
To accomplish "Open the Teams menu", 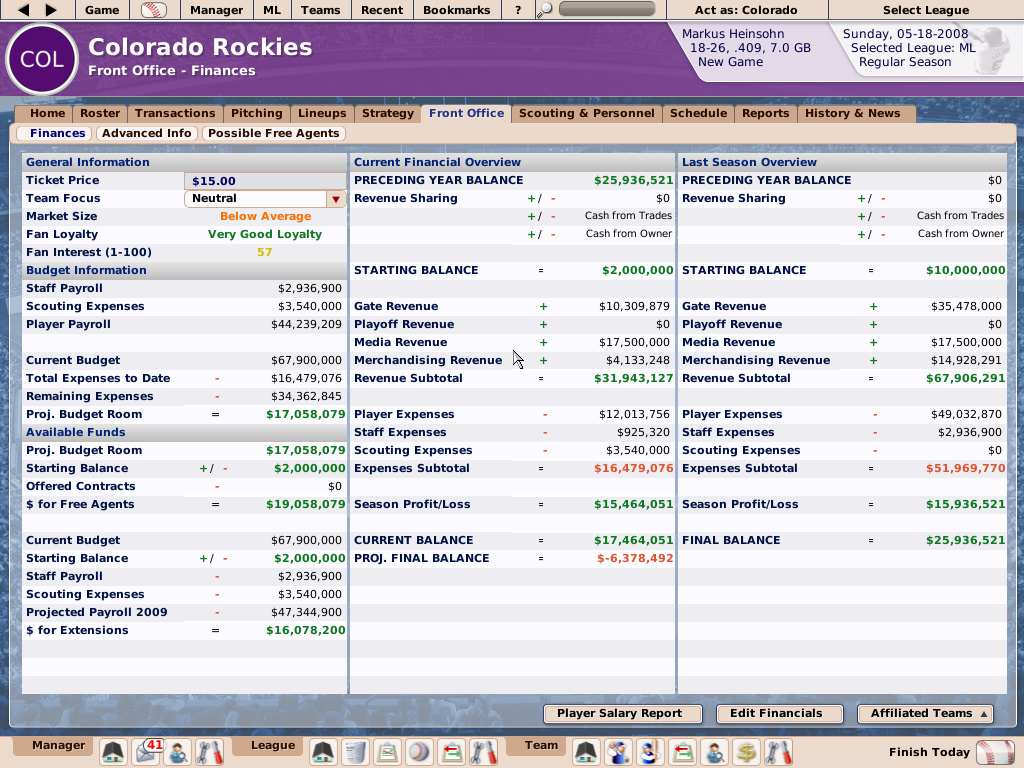I will pos(320,10).
